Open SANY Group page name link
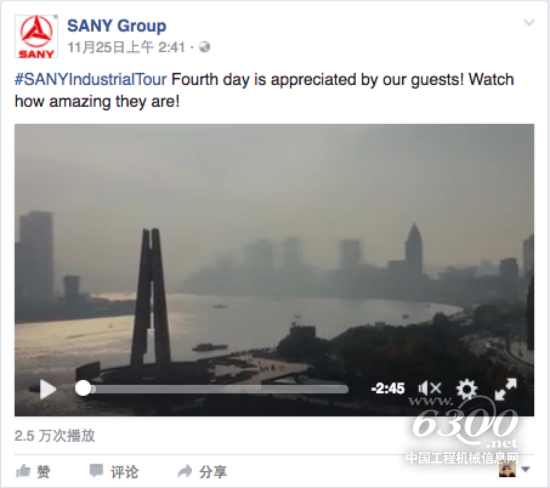The height and width of the screenshot is (488, 550). pyautogui.click(x=116, y=26)
